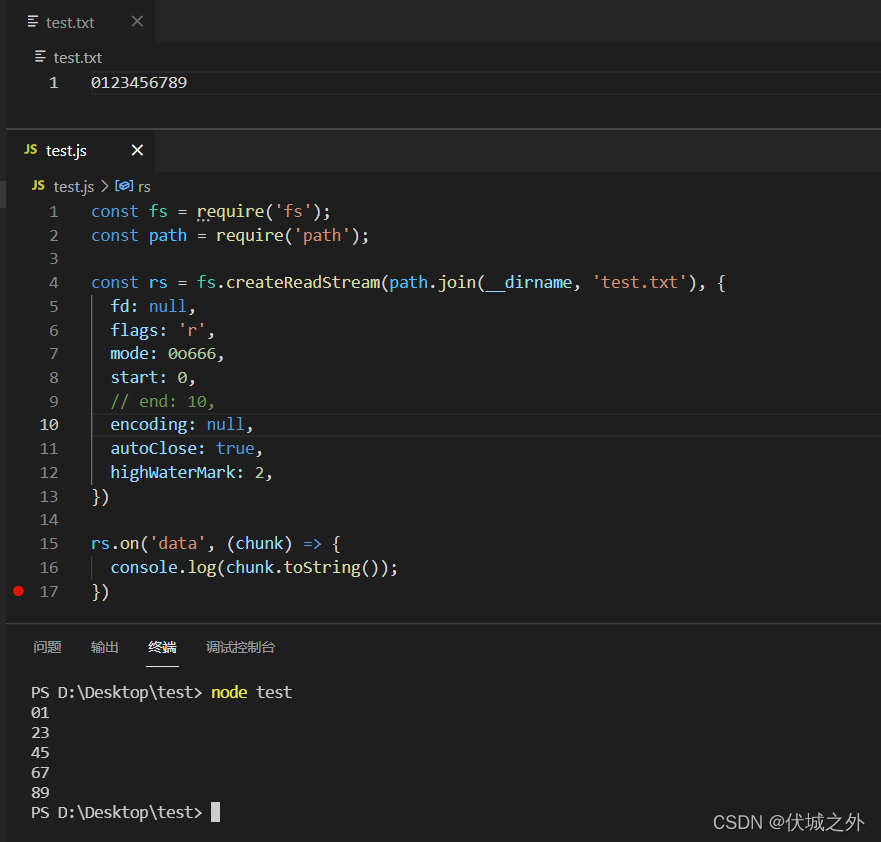Switch to the 问题 panel tab
The width and height of the screenshot is (881, 842).
coord(47,647)
